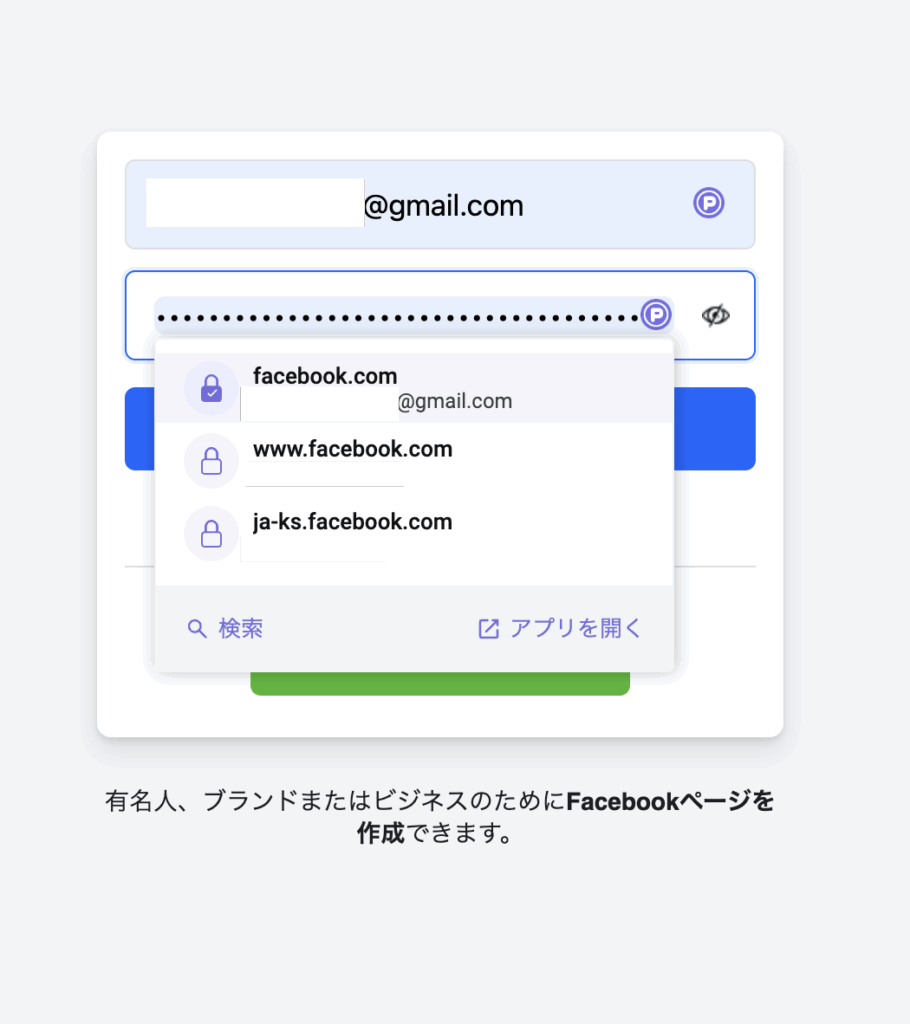
Task: Toggle password visibility eye icon
Action: coord(715,315)
